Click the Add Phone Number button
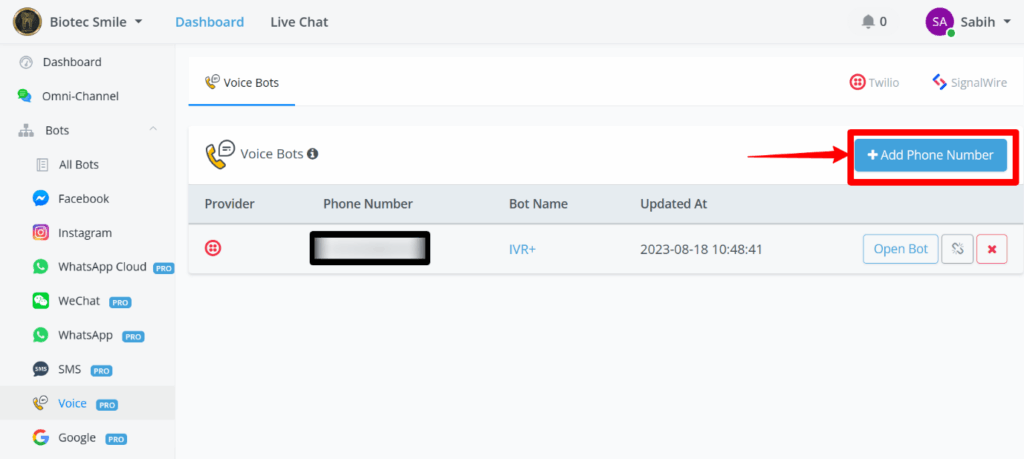Screen dimensions: 1024x459 coord(930,155)
